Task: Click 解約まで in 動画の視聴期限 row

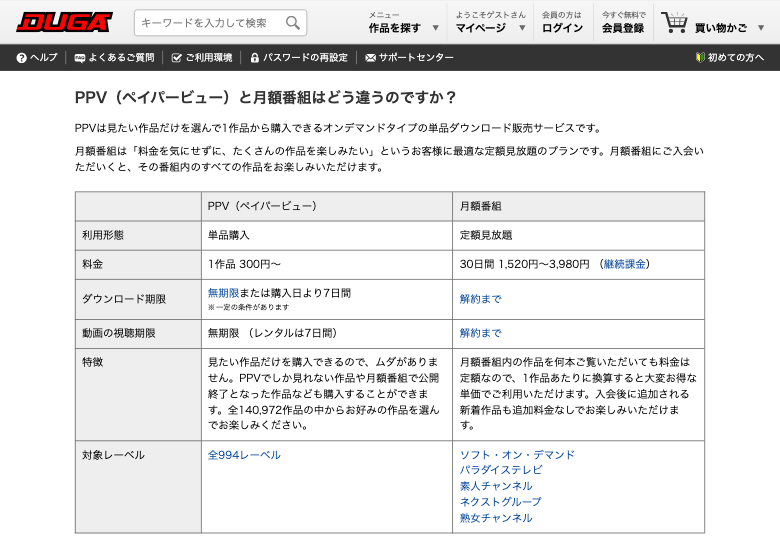Action: (481, 333)
